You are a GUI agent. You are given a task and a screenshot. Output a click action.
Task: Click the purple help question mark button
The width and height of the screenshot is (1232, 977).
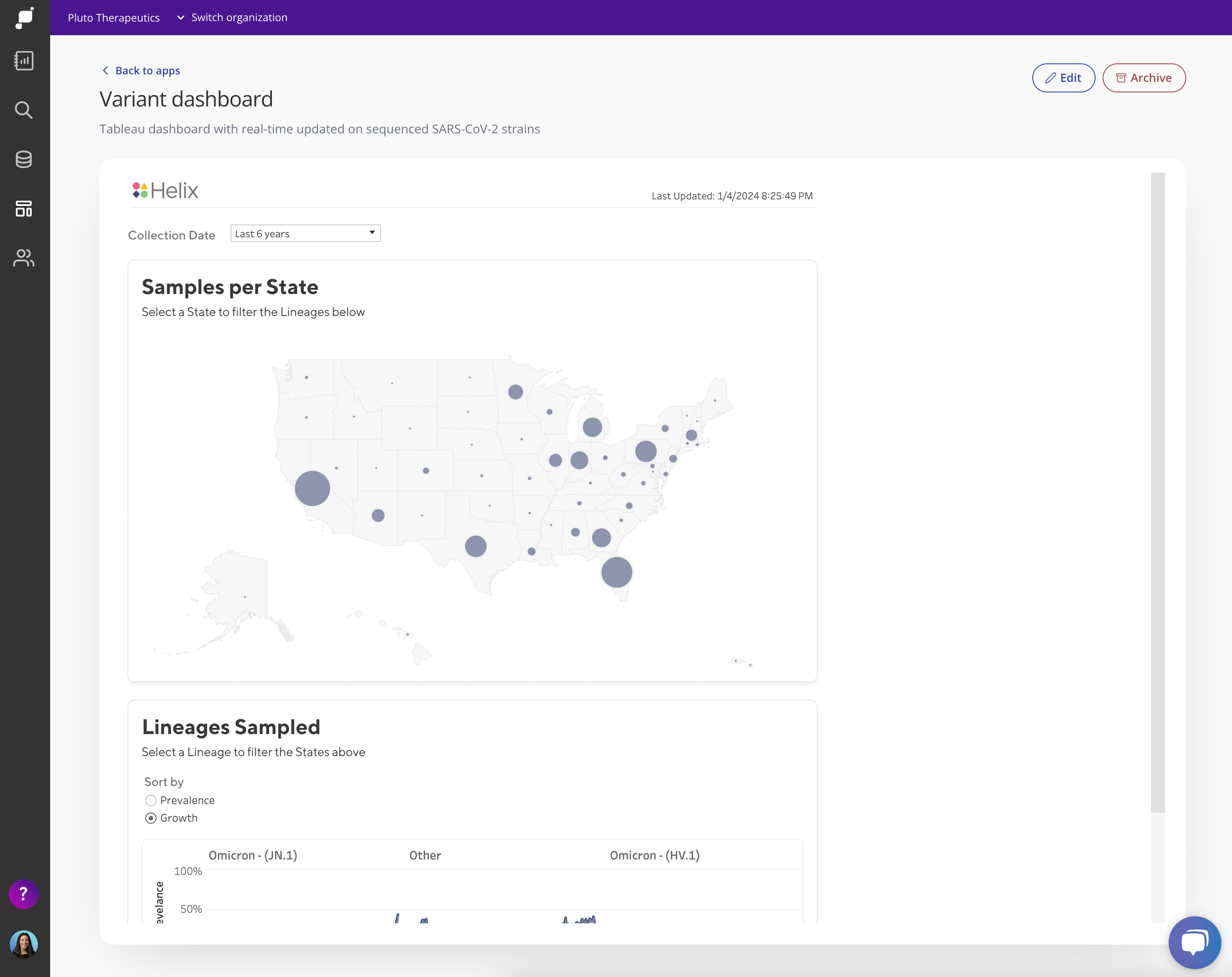(23, 893)
